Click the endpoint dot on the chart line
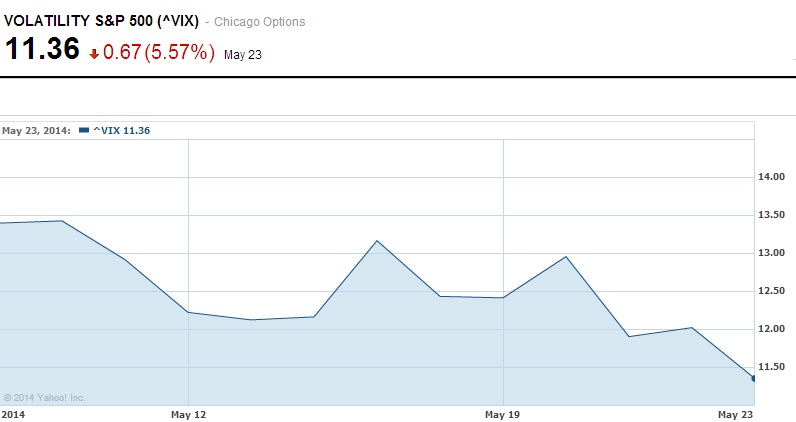796x422 pixels. click(x=753, y=378)
